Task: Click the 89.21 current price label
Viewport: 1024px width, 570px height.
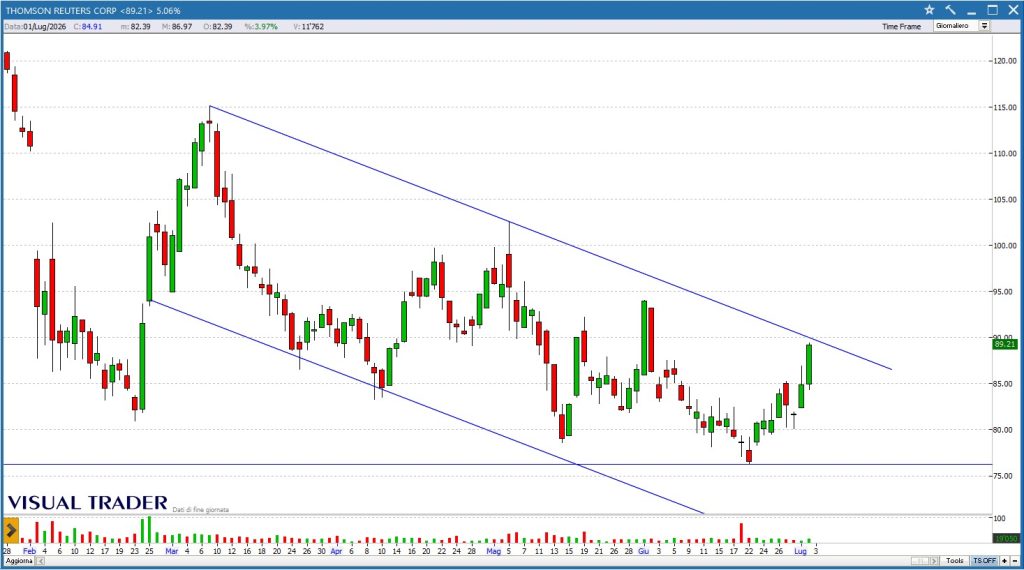Action: 1004,344
